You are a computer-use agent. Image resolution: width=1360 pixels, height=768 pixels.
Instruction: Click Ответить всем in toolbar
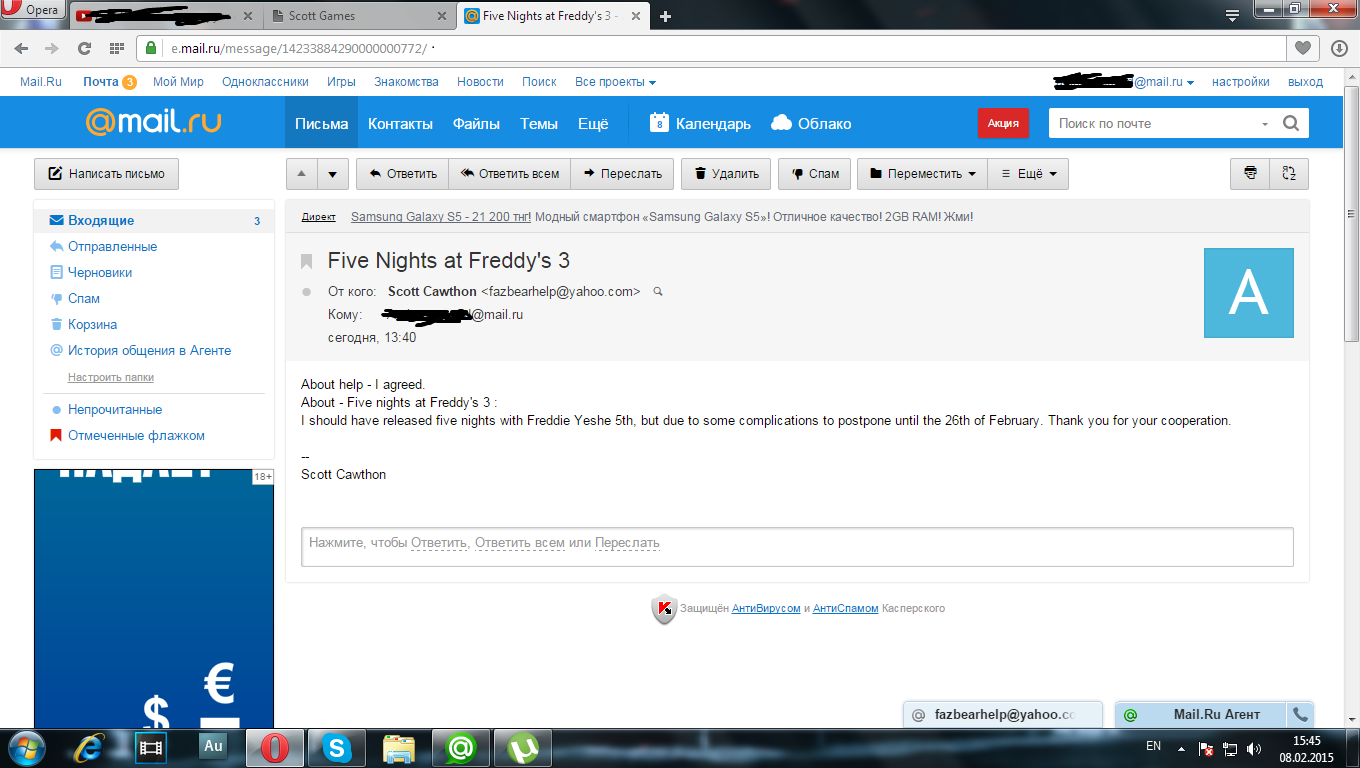pyautogui.click(x=510, y=174)
